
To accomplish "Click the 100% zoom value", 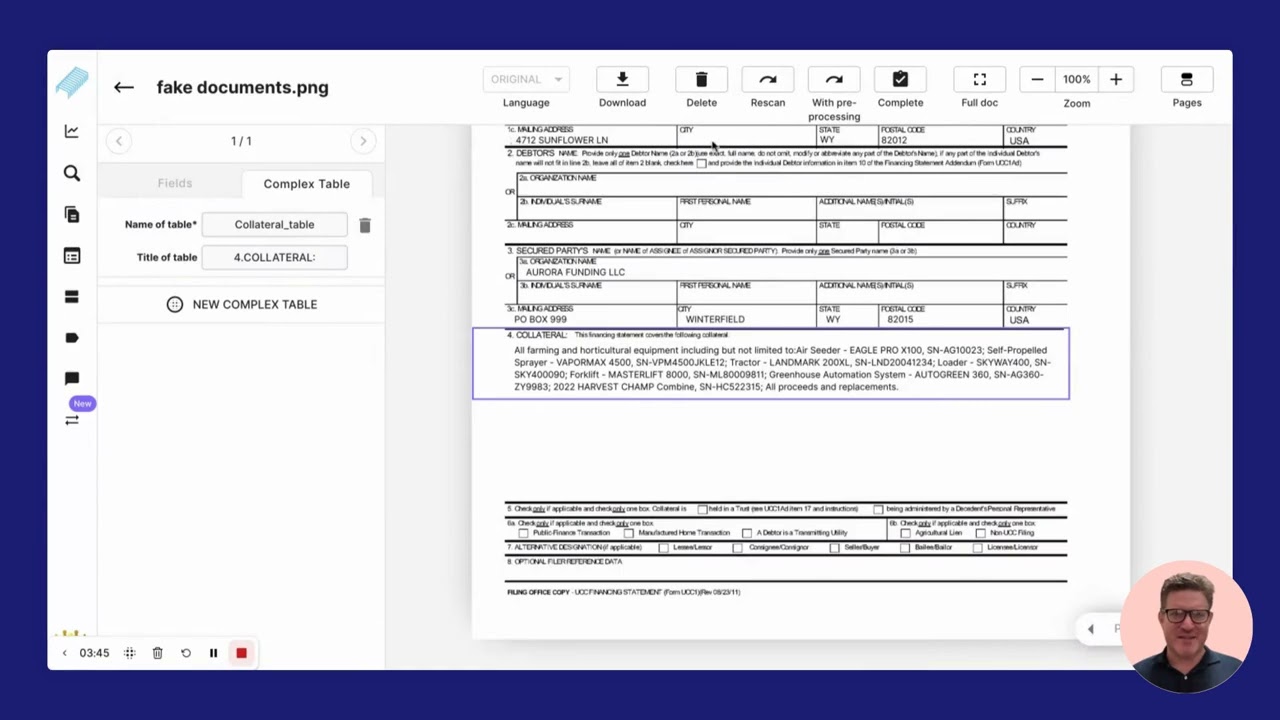I will tap(1077, 80).
